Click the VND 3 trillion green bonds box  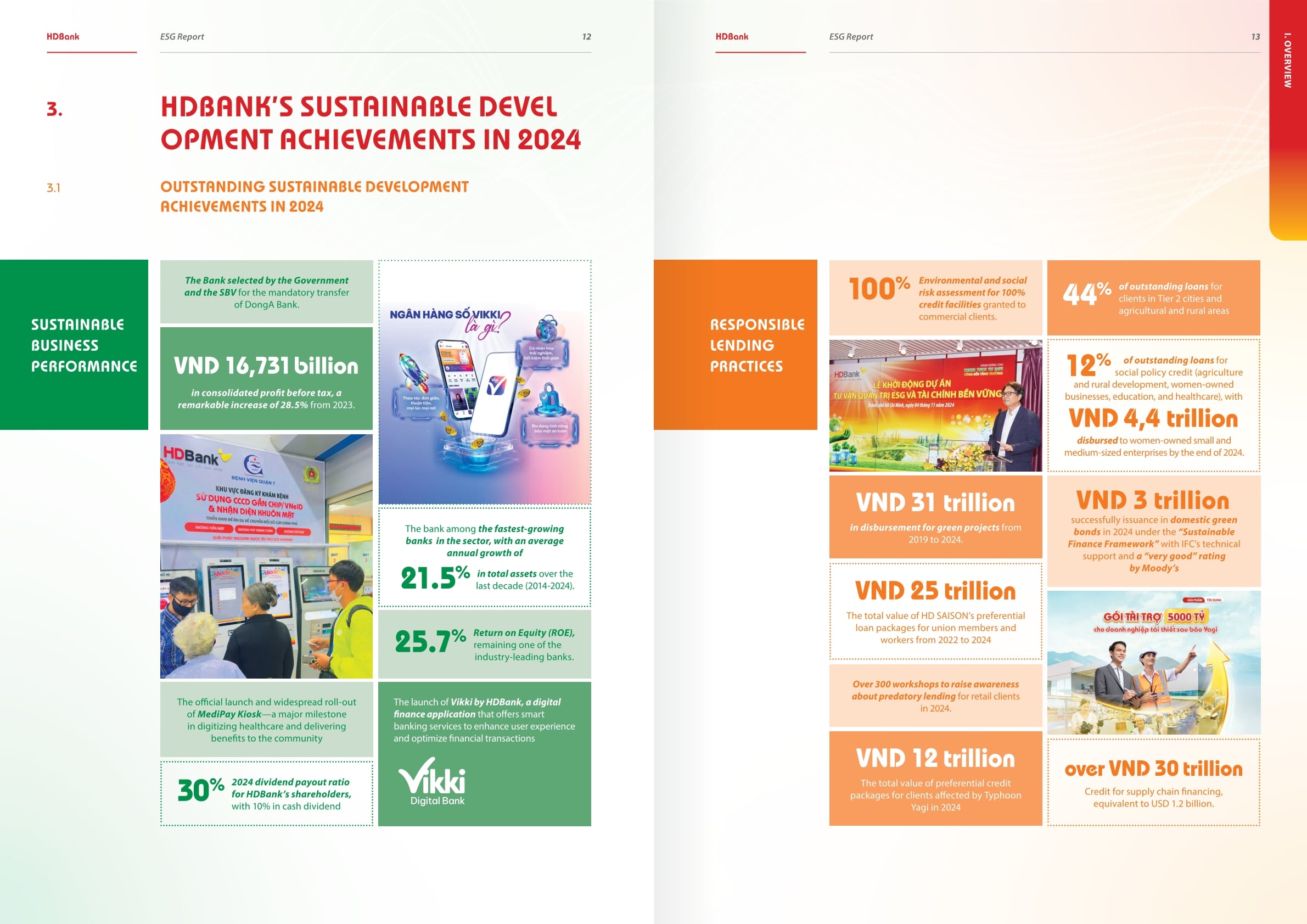(1153, 530)
